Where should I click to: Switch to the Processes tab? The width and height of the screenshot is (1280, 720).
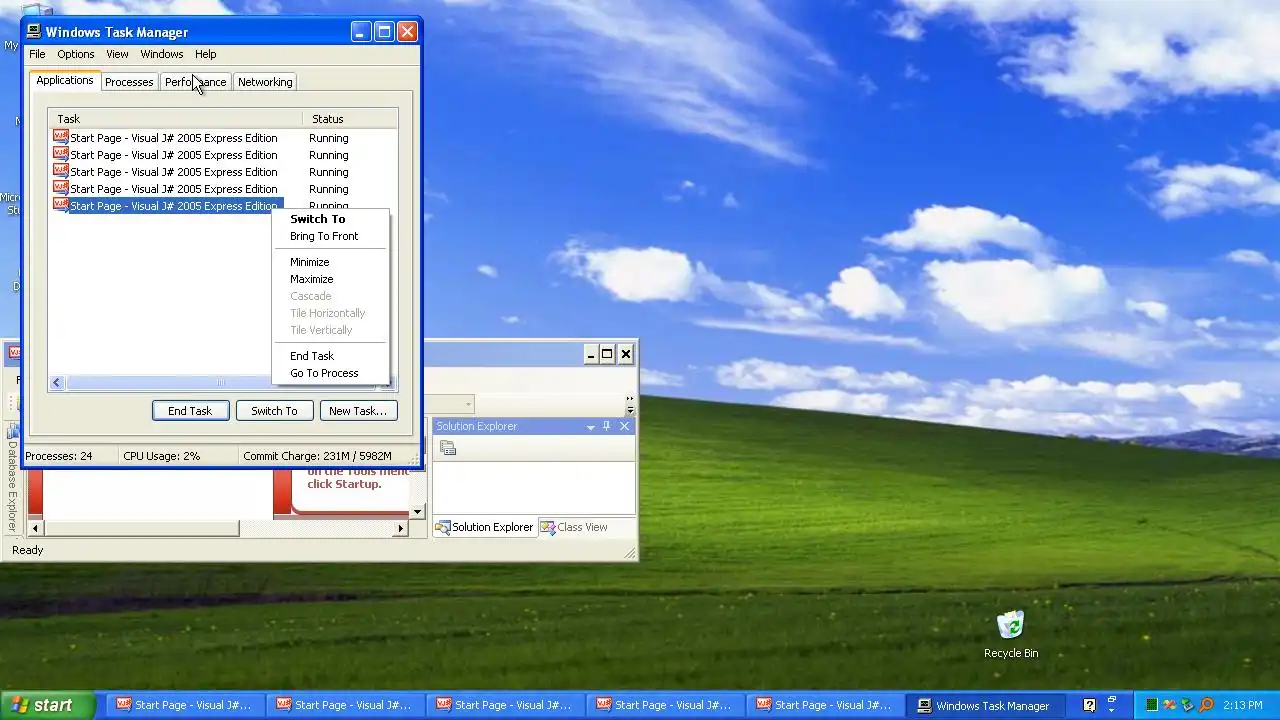129,82
